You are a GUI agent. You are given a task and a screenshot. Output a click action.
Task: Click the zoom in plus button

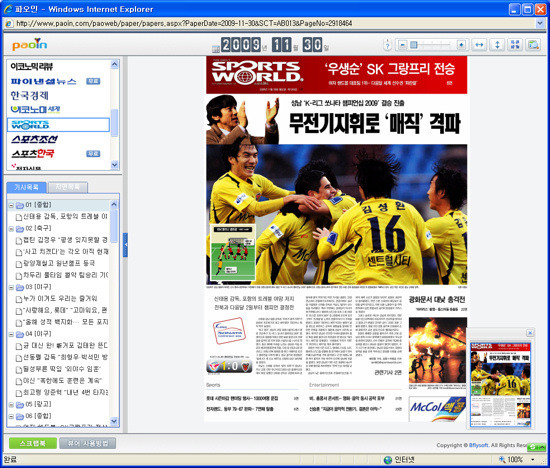pyautogui.click(x=462, y=45)
